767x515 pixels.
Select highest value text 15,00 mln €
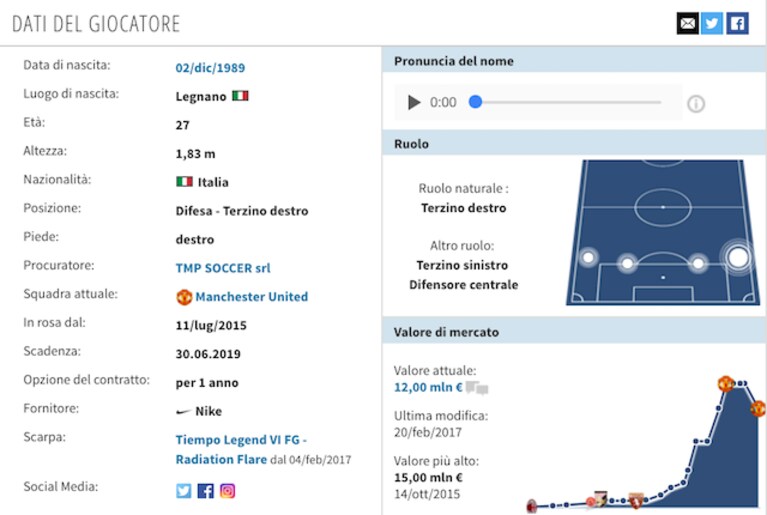pos(428,477)
